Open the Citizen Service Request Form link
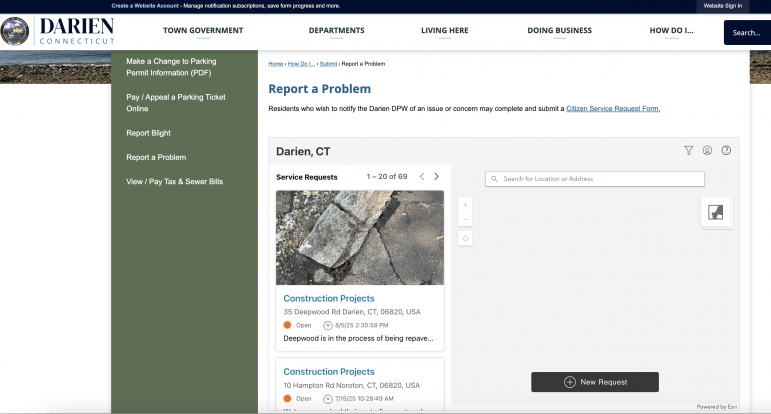The width and height of the screenshot is (771, 414). (x=613, y=109)
